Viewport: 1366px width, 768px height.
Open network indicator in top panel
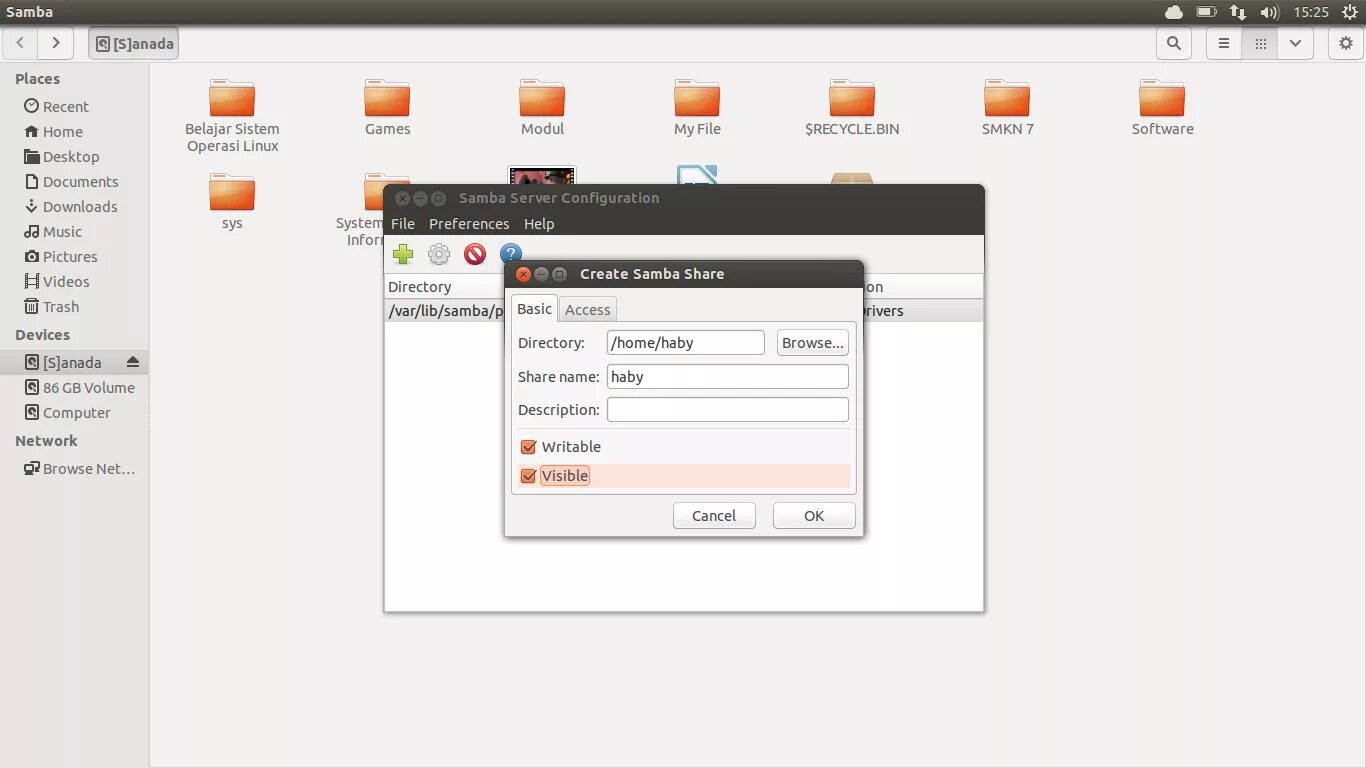pos(1238,12)
